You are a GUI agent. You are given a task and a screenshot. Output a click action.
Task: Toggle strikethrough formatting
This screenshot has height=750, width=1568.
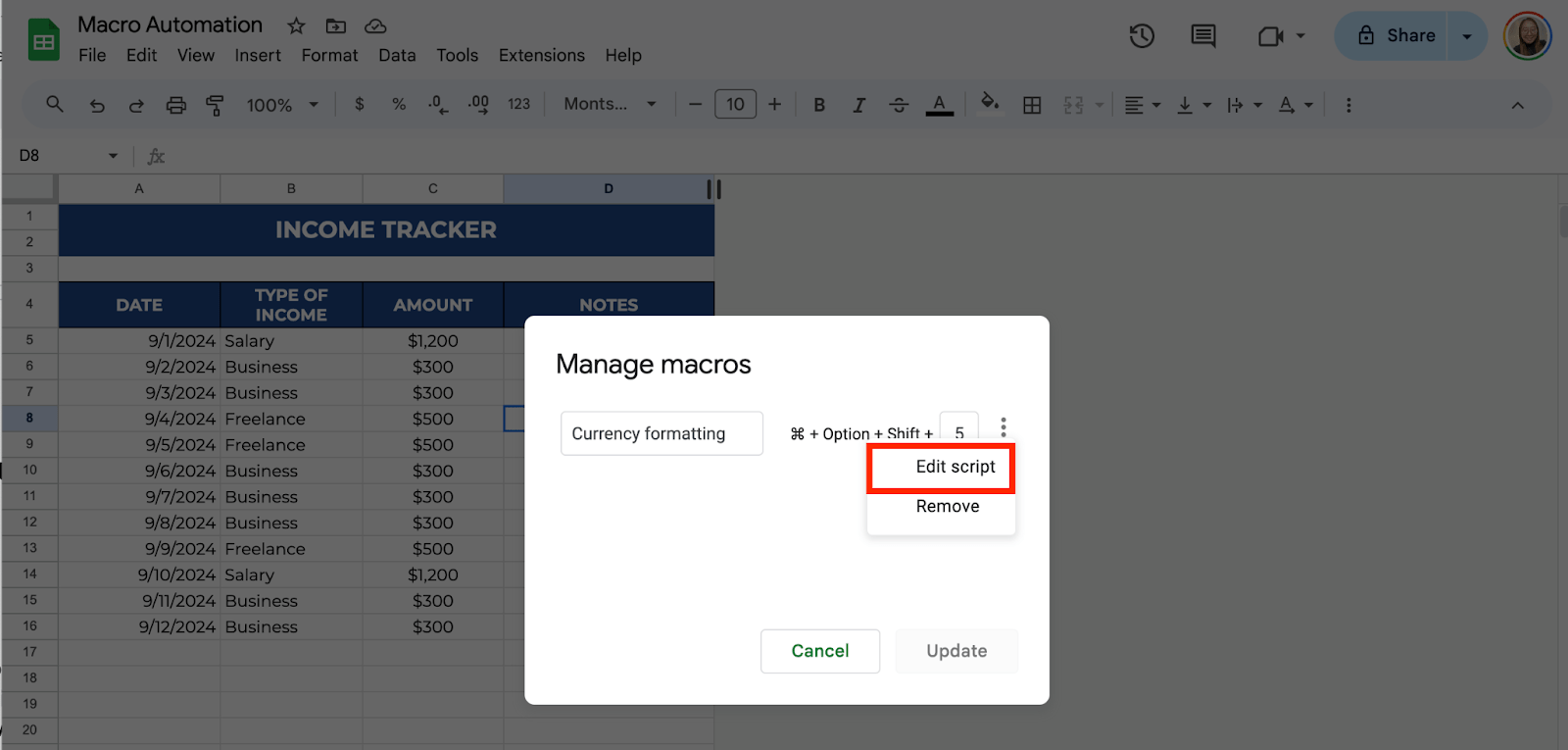click(x=899, y=105)
